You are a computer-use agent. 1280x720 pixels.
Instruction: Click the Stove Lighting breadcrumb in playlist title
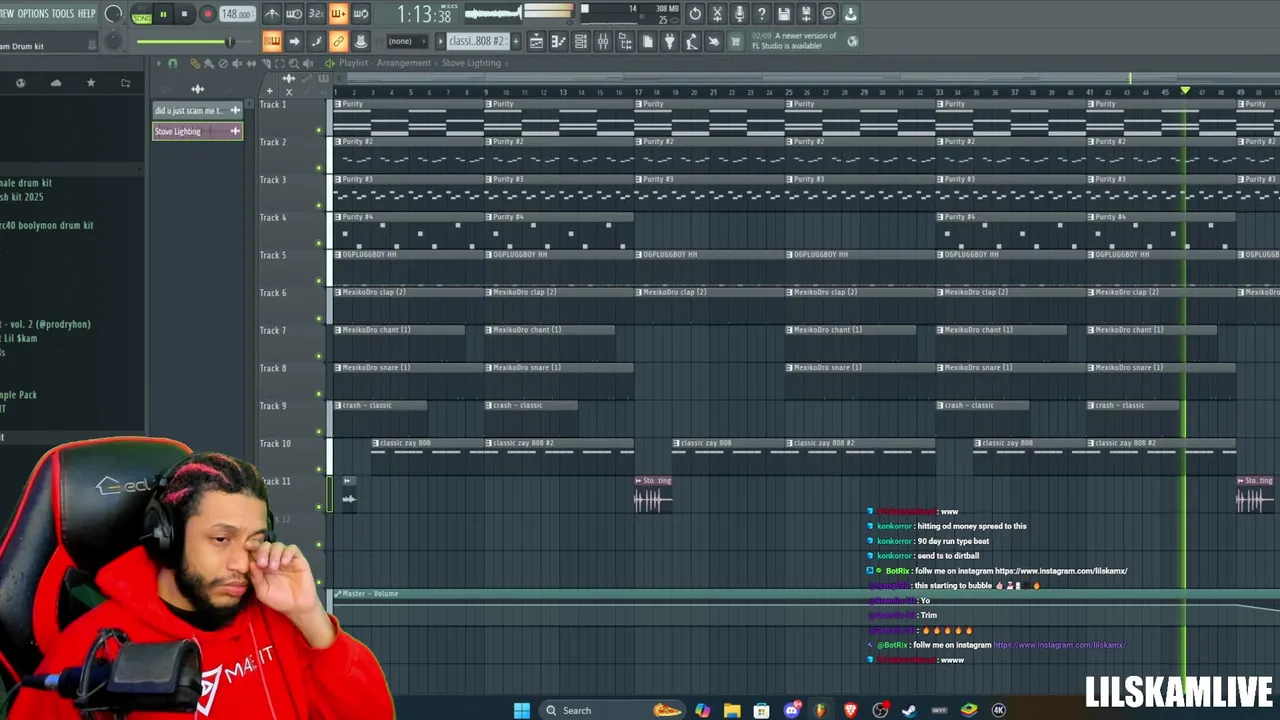tap(471, 63)
